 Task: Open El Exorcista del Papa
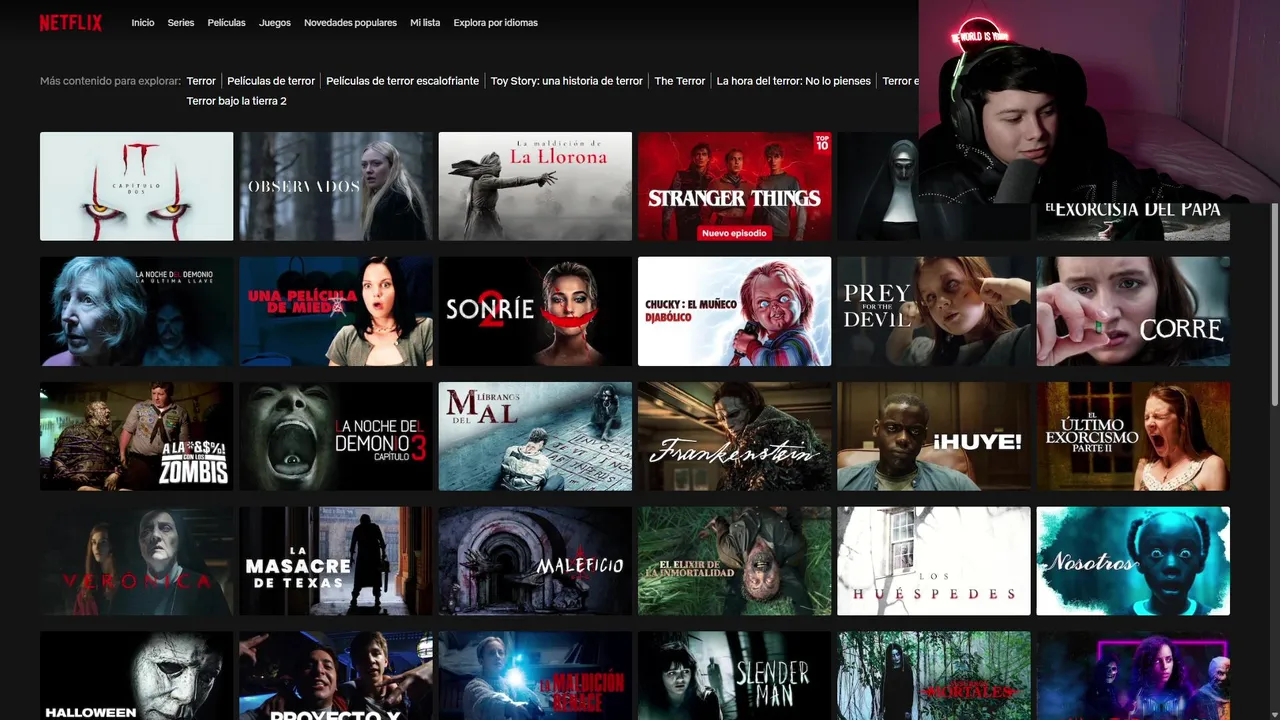tap(1133, 220)
